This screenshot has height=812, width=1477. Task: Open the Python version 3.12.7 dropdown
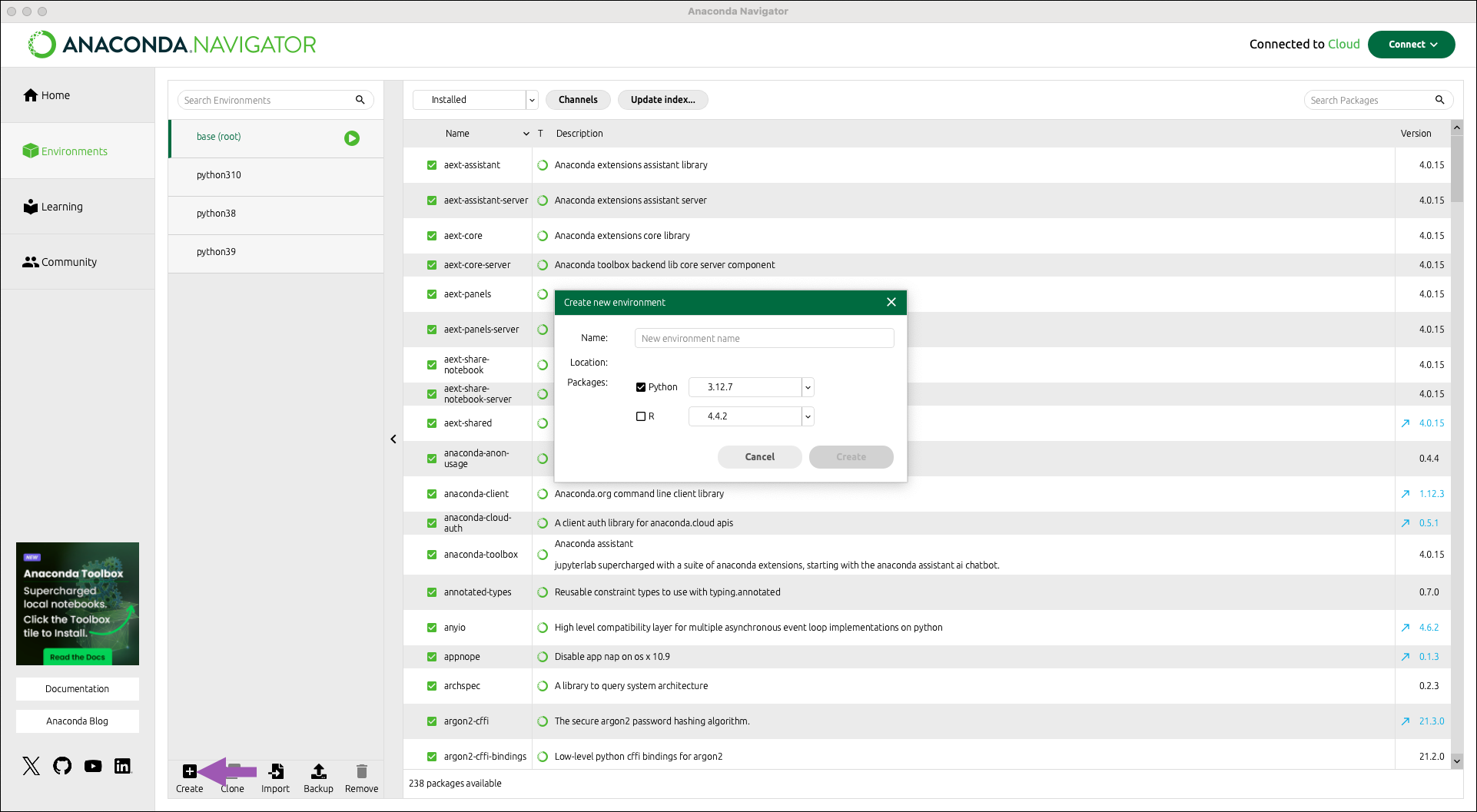click(751, 387)
